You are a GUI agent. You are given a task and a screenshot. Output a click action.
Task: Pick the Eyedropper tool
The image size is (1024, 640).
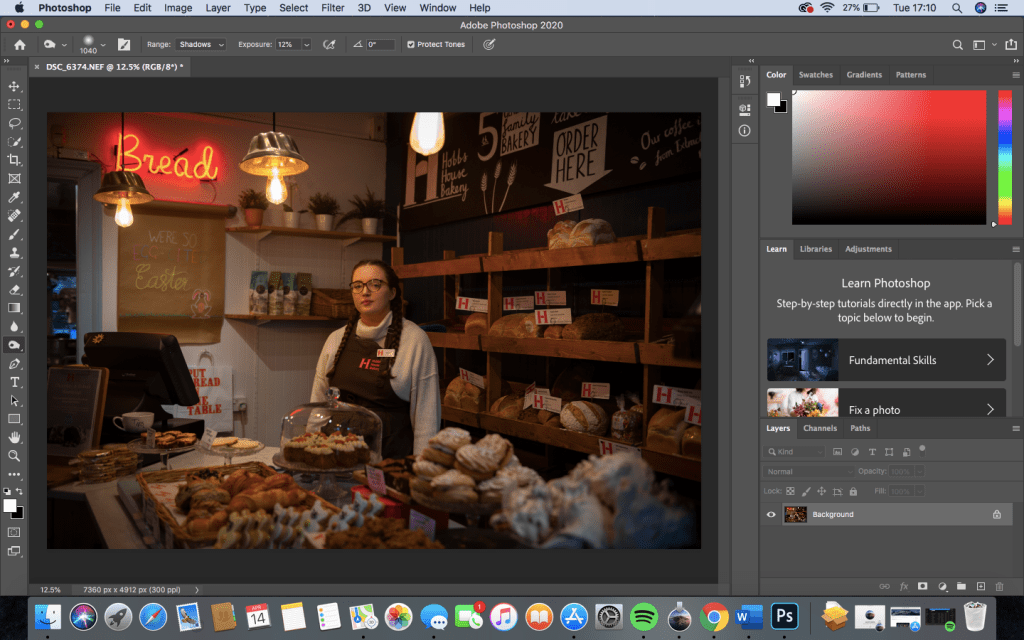click(x=14, y=197)
